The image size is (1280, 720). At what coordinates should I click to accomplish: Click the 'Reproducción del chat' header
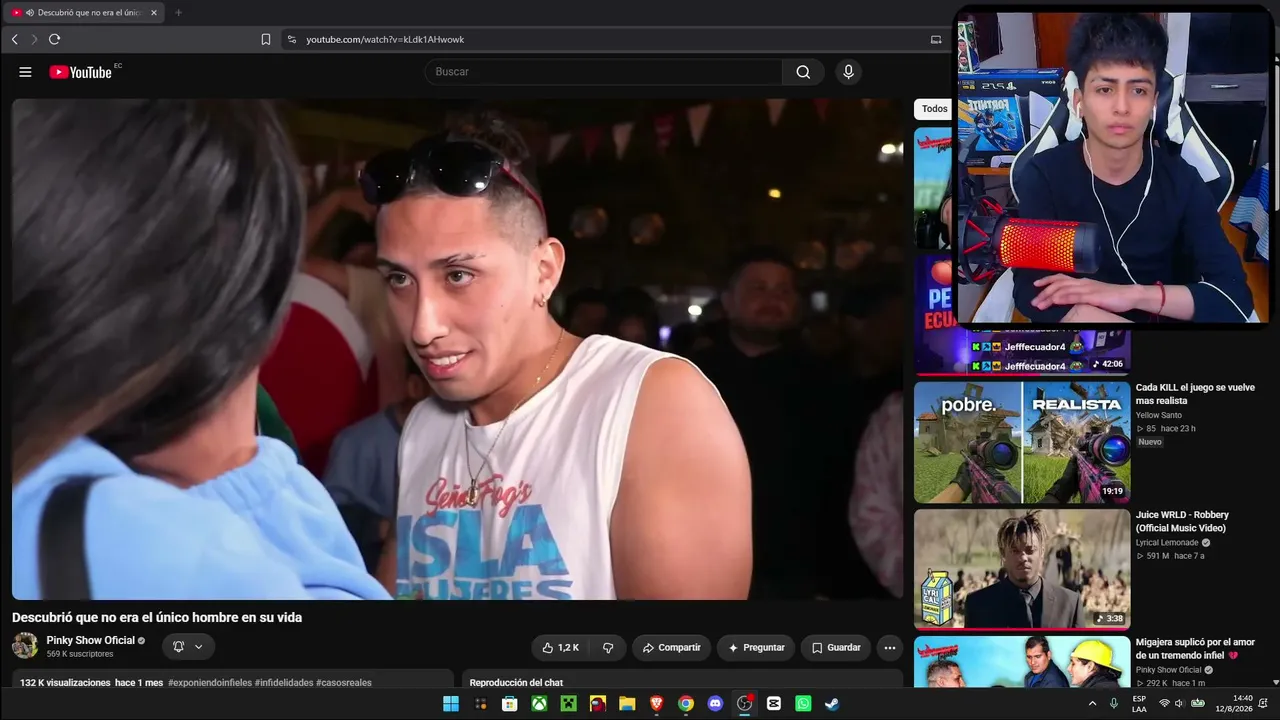point(516,683)
